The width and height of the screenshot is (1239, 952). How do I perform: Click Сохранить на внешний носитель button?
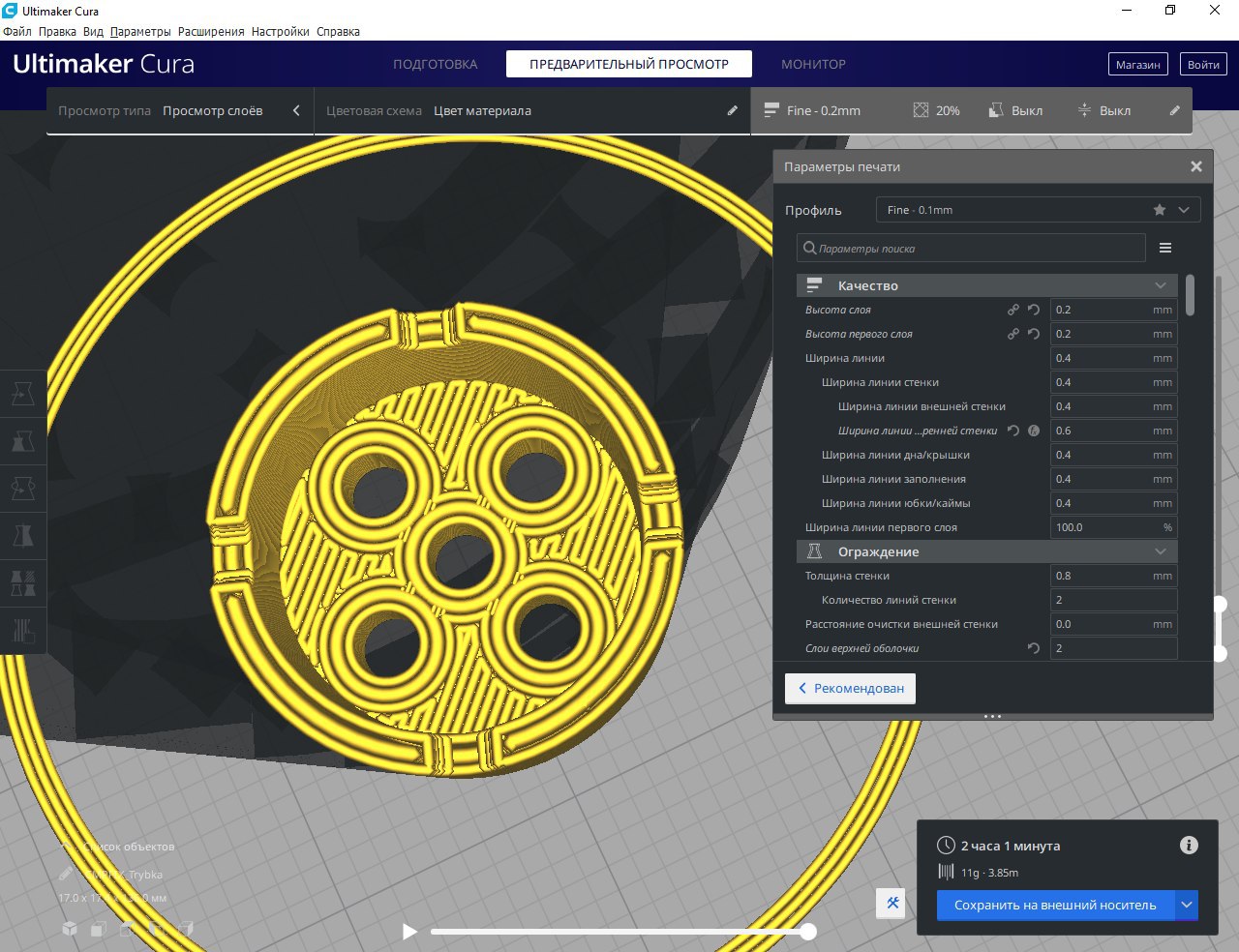point(1055,905)
